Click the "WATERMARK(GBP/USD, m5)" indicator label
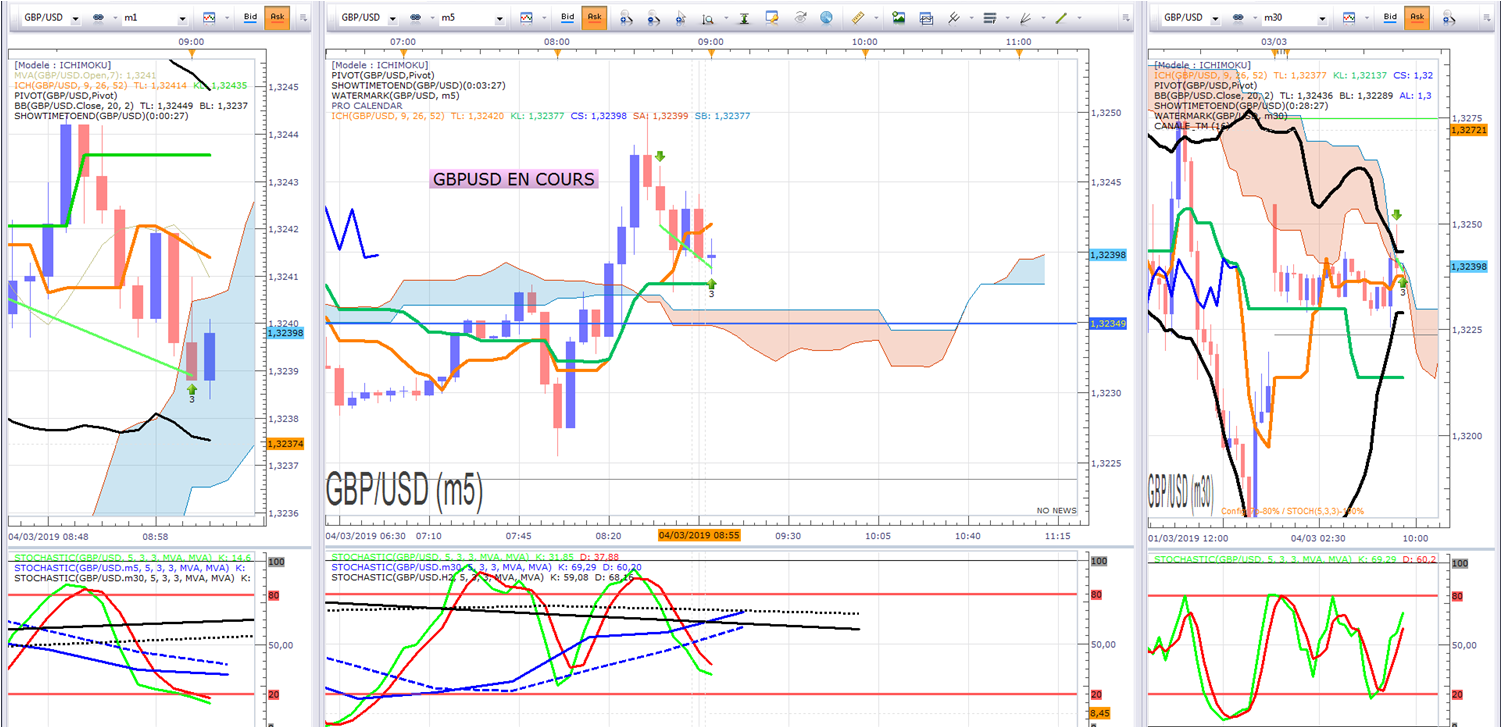Image resolution: width=1502 pixels, height=728 pixels. (397, 94)
